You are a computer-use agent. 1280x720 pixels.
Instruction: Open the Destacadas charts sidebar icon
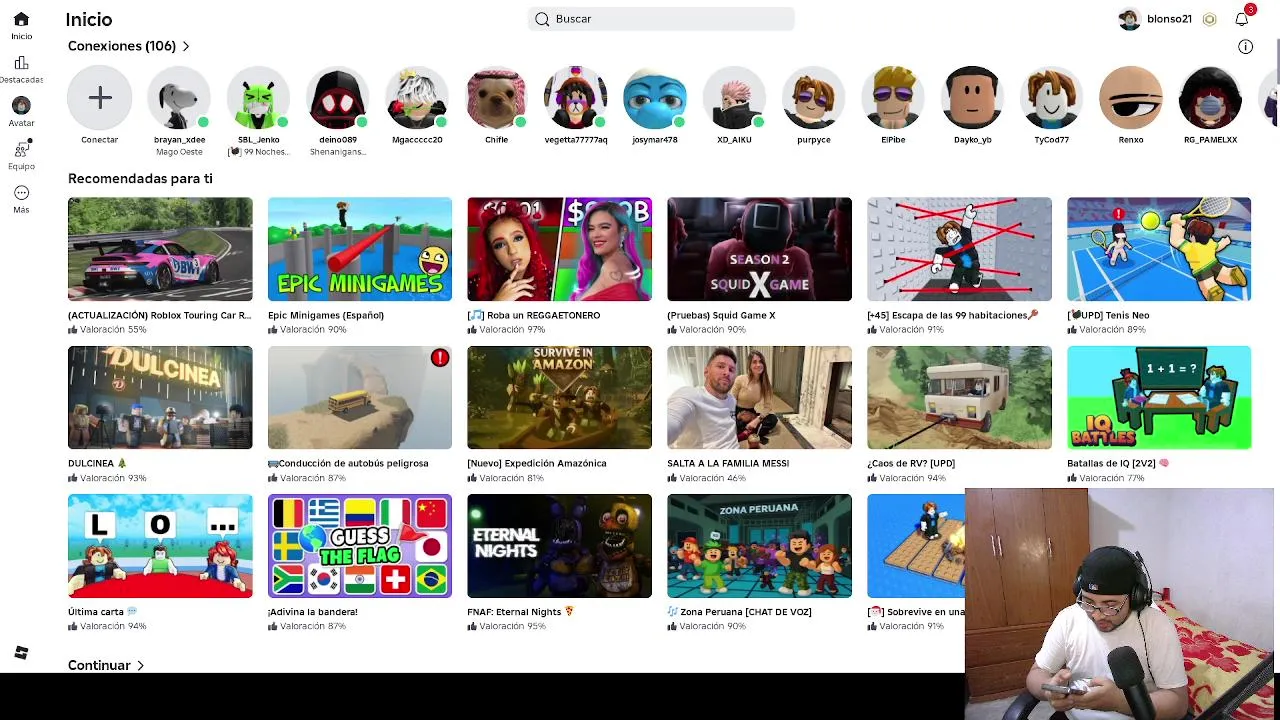click(x=21, y=62)
